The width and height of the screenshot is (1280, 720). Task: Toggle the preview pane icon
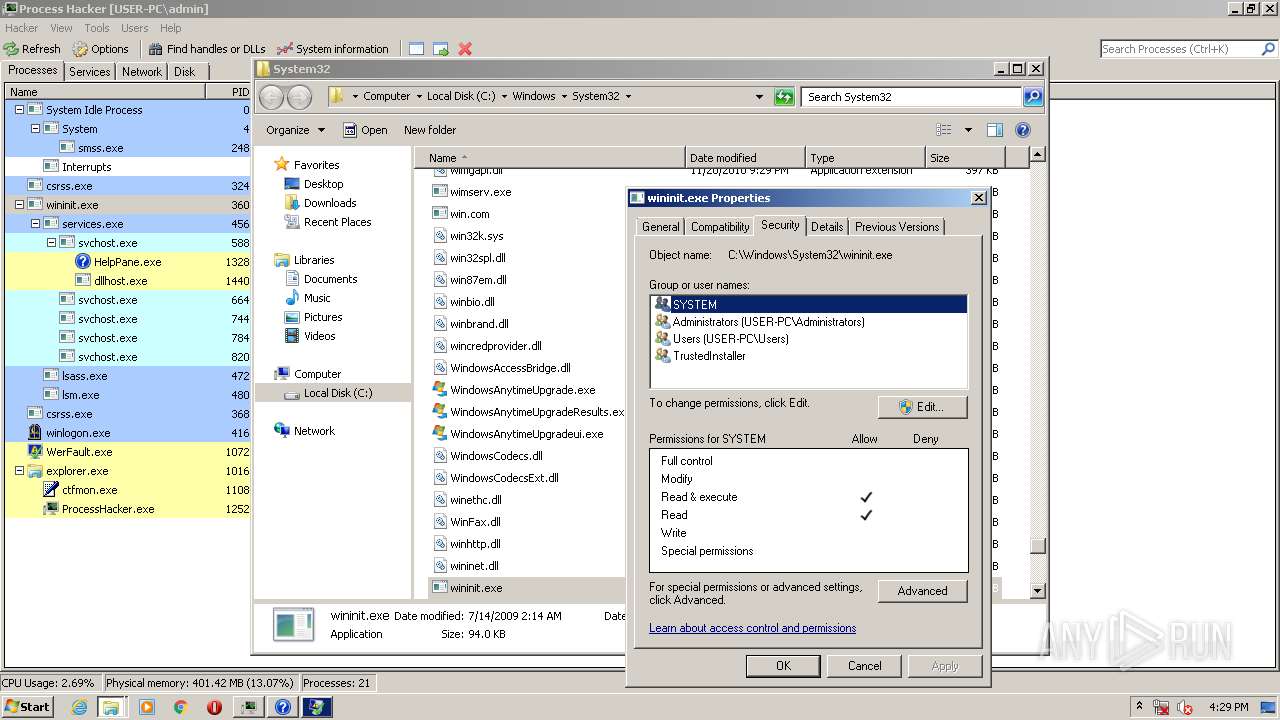click(x=995, y=130)
